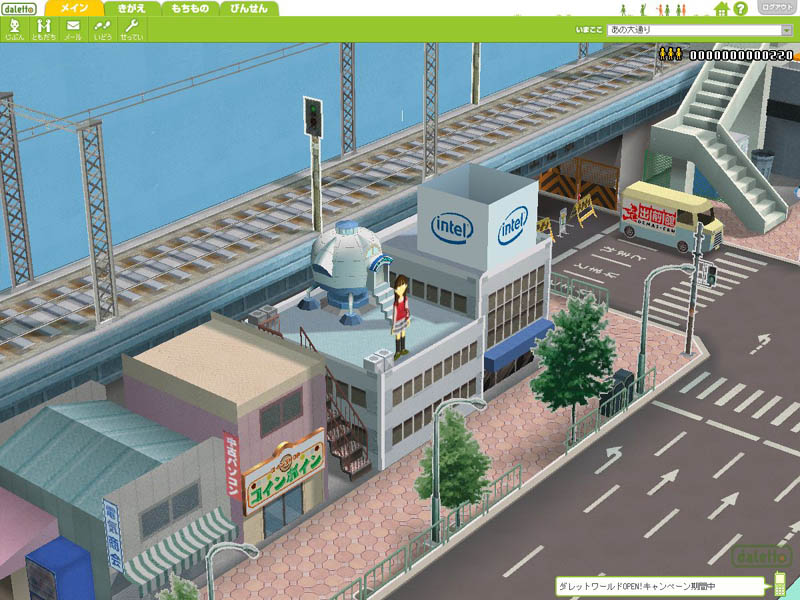The image size is (800, 600).
Task: Expand the いまここ location dropdown arrow
Action: coord(786,30)
